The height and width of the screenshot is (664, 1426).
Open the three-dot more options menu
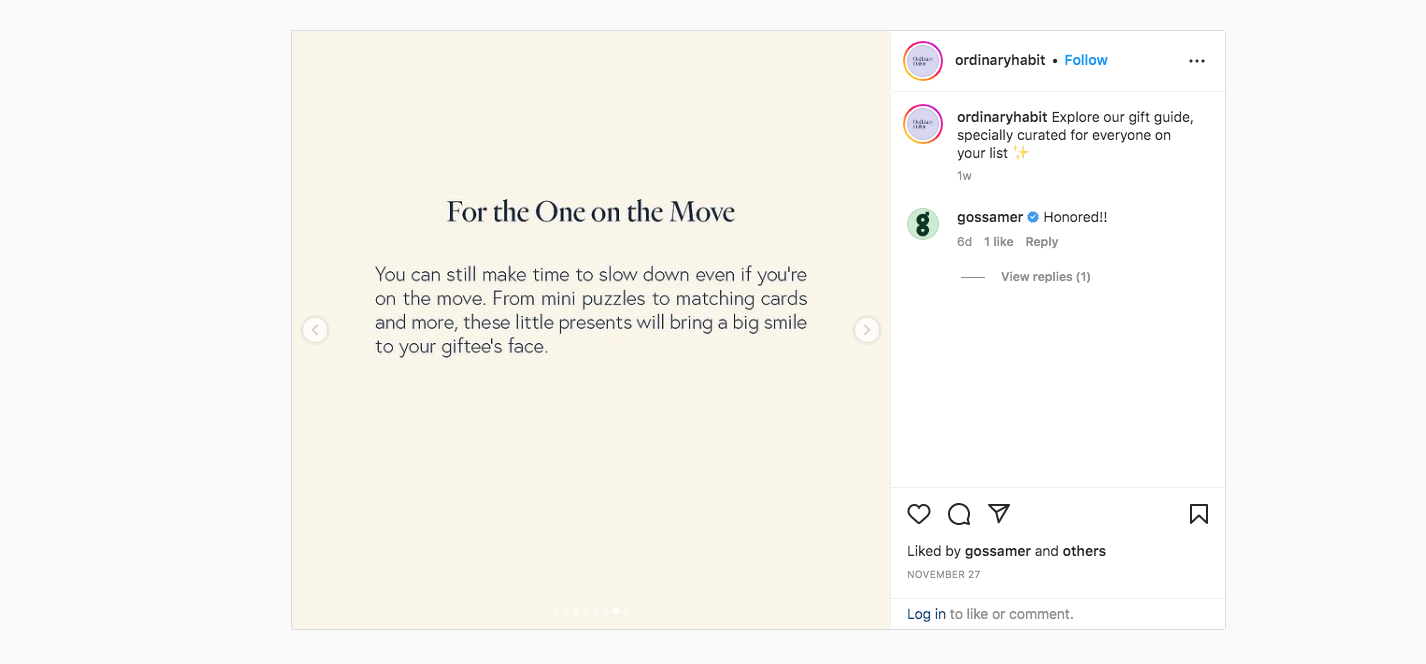[x=1197, y=61]
